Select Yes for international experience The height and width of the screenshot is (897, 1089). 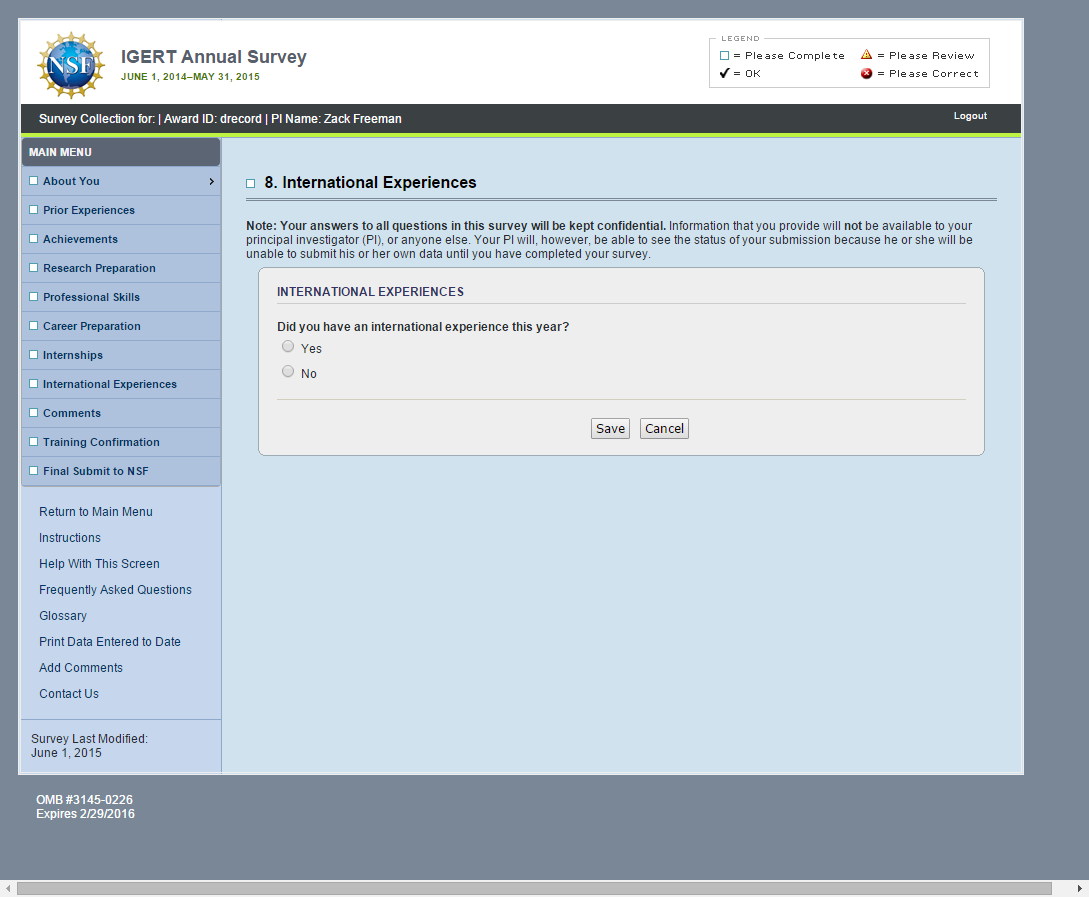288,347
